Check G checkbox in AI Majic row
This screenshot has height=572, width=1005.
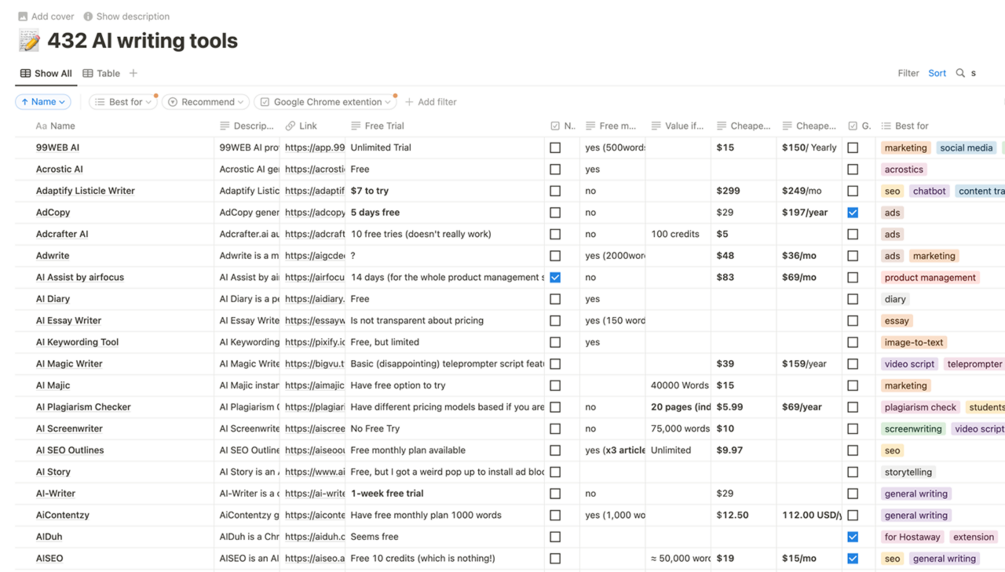click(x=852, y=385)
